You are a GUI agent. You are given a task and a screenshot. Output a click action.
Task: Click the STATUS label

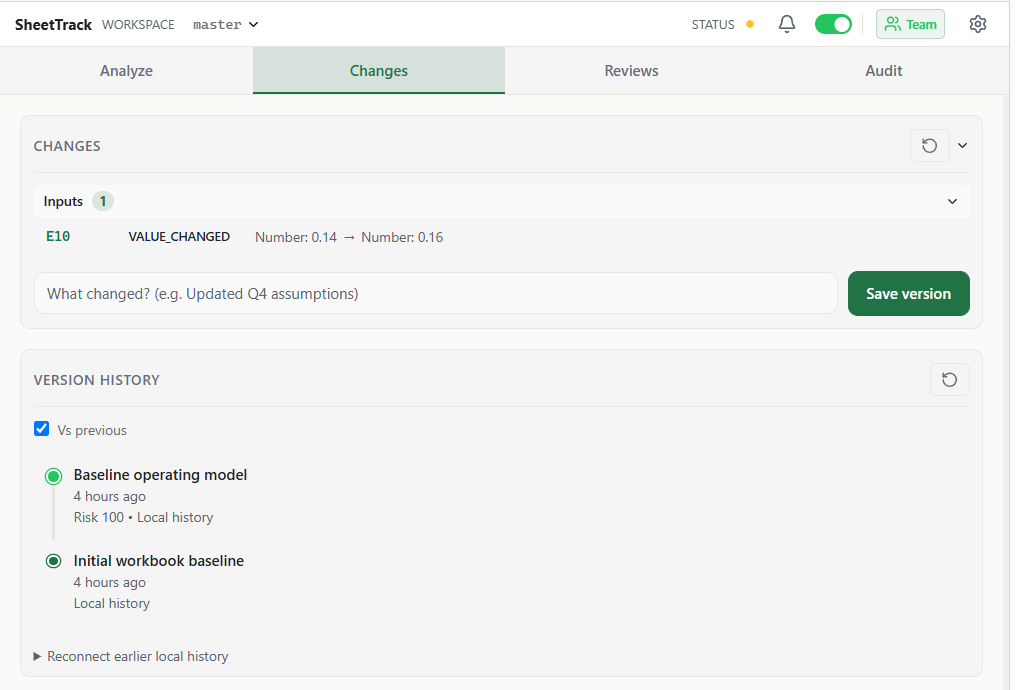[x=713, y=25]
